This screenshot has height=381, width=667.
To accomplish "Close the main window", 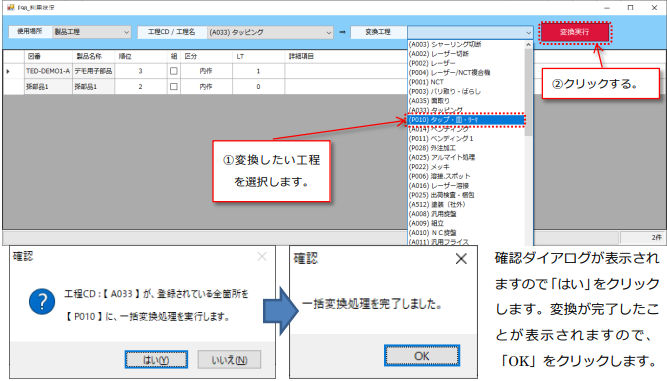I will click(x=654, y=8).
